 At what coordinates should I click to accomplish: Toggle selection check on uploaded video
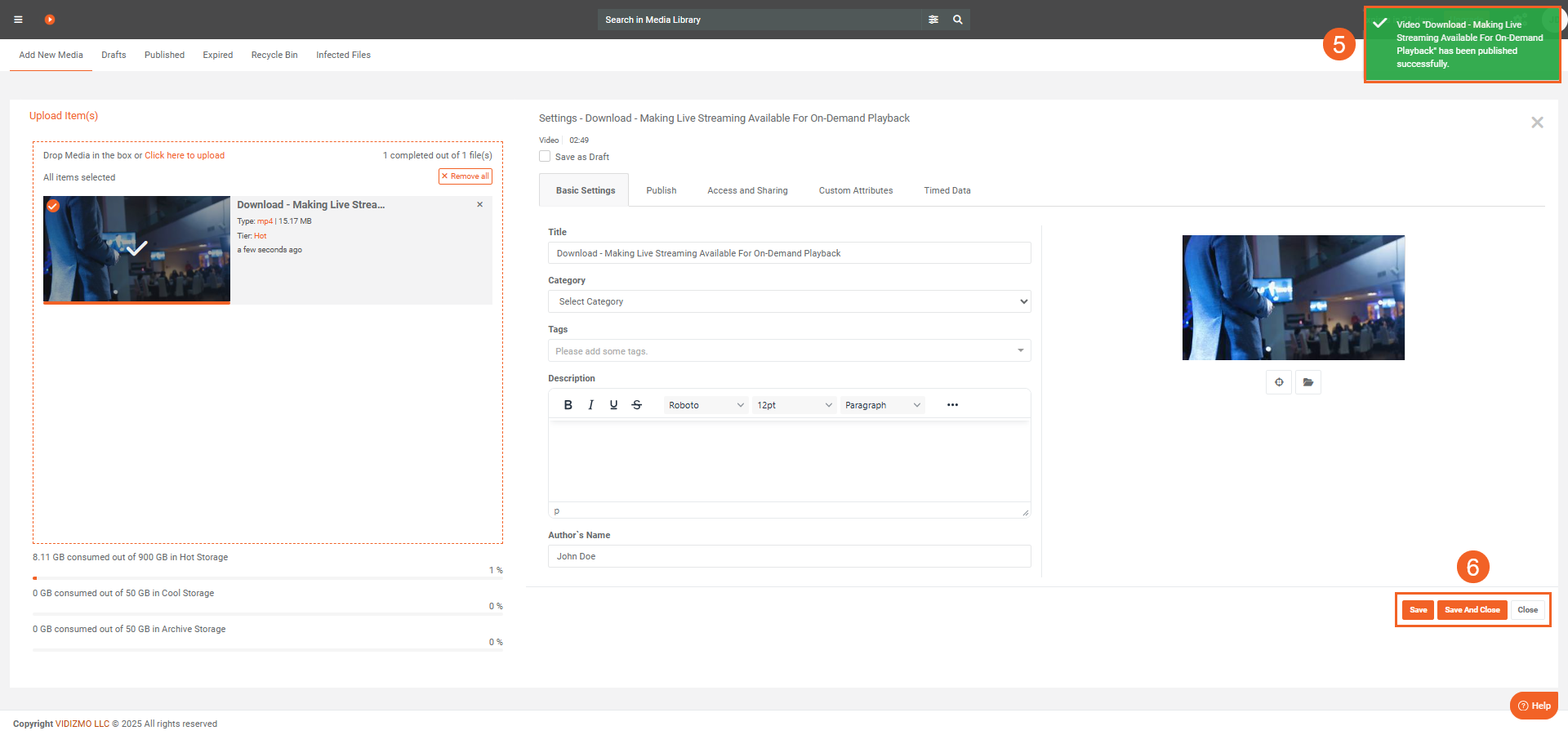[x=53, y=206]
